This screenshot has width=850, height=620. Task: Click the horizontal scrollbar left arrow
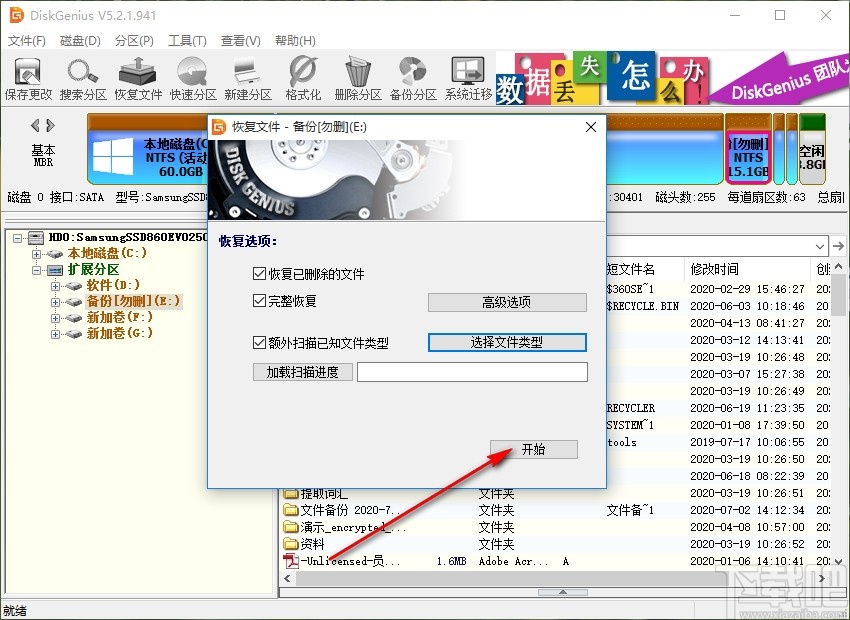287,579
